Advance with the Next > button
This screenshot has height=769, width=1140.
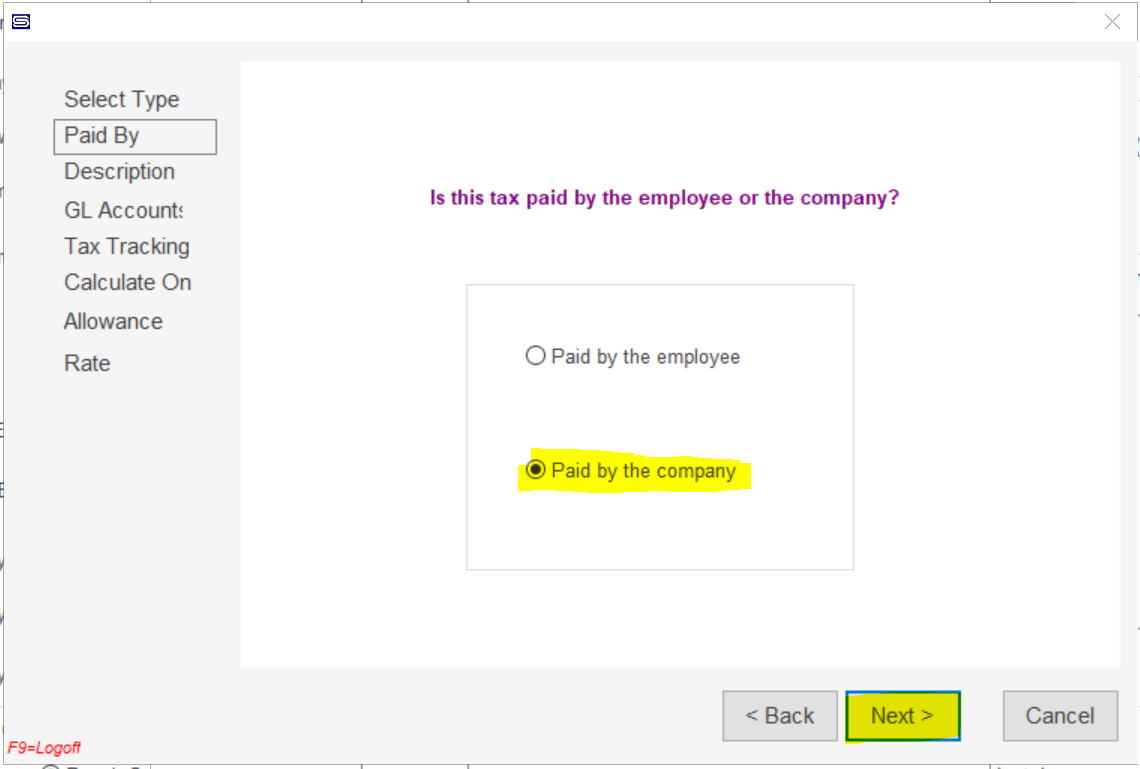[x=903, y=716]
